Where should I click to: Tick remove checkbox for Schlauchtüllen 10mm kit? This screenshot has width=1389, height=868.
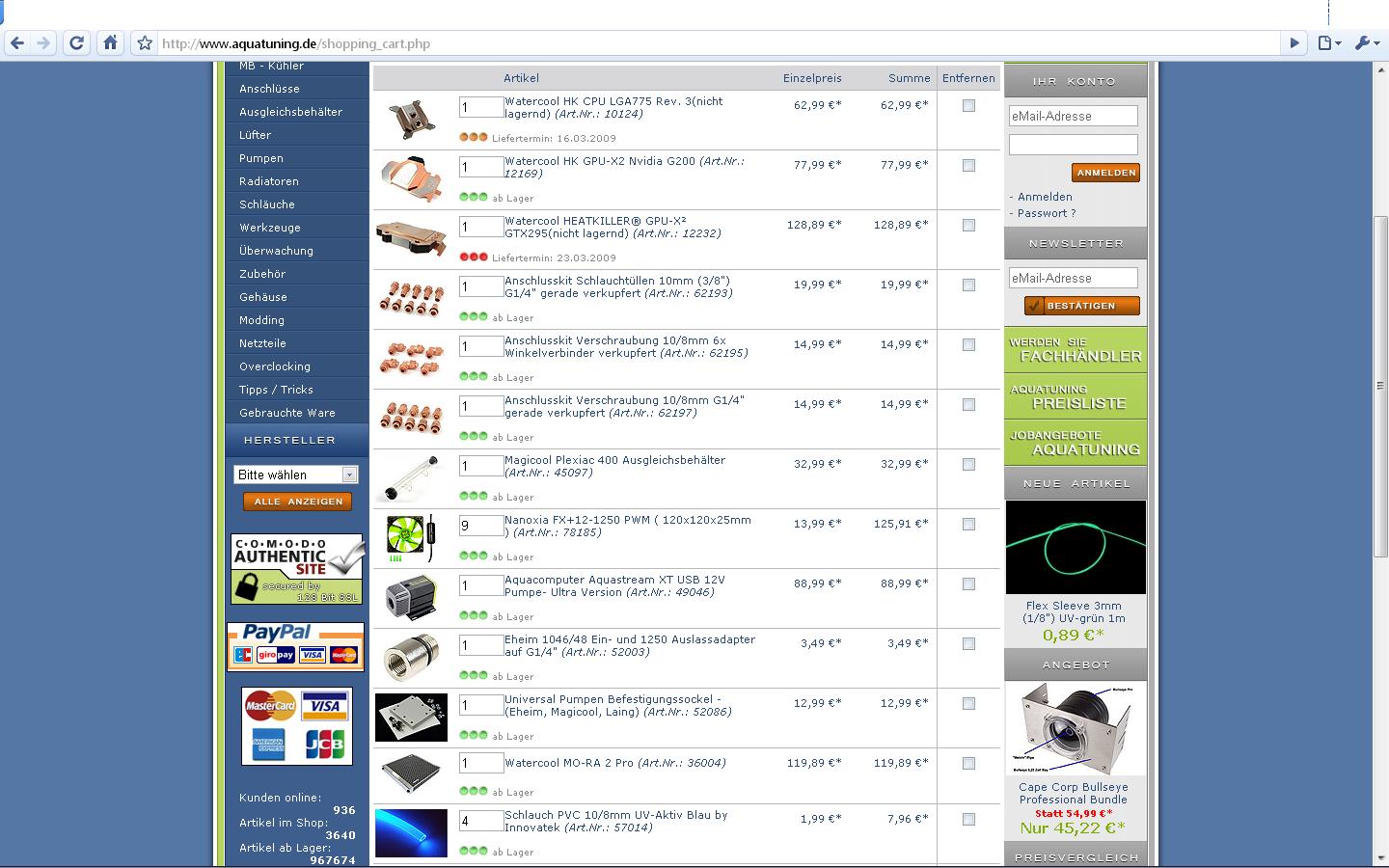(968, 285)
